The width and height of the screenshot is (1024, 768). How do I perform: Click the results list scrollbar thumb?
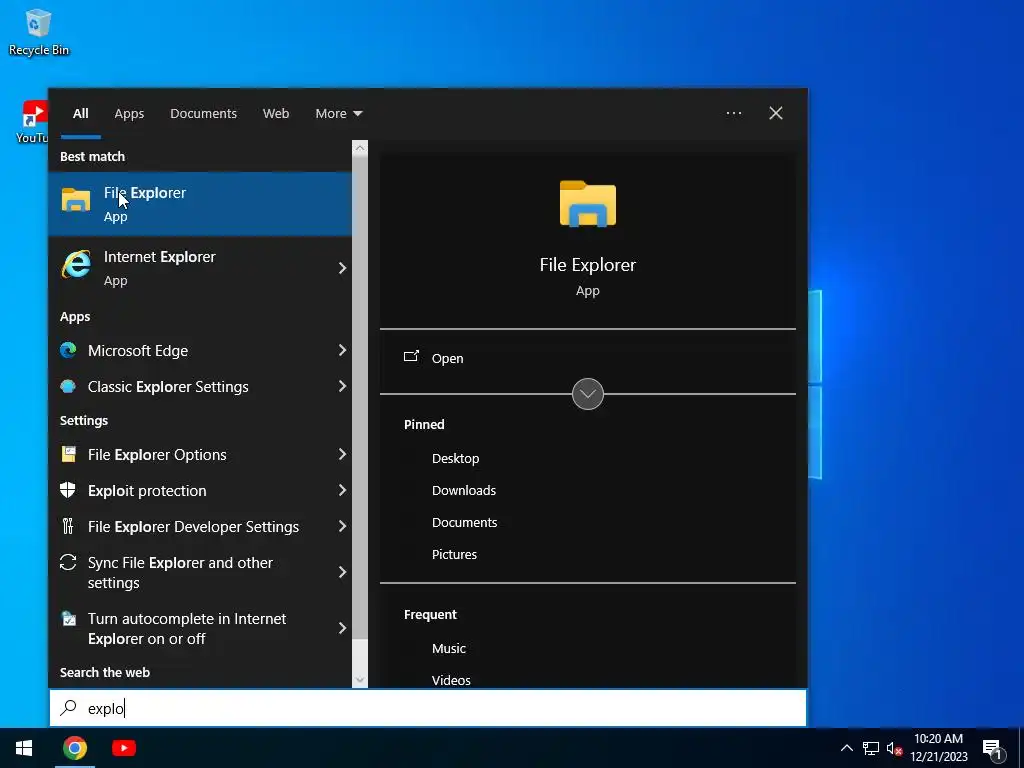[x=360, y=397]
